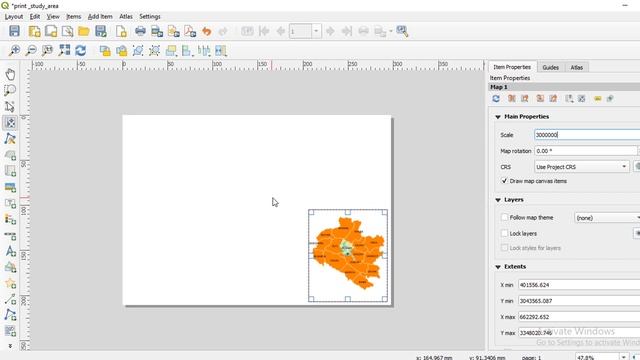The image size is (640, 360).
Task: Switch to the Atlas panel tab
Action: 576,67
